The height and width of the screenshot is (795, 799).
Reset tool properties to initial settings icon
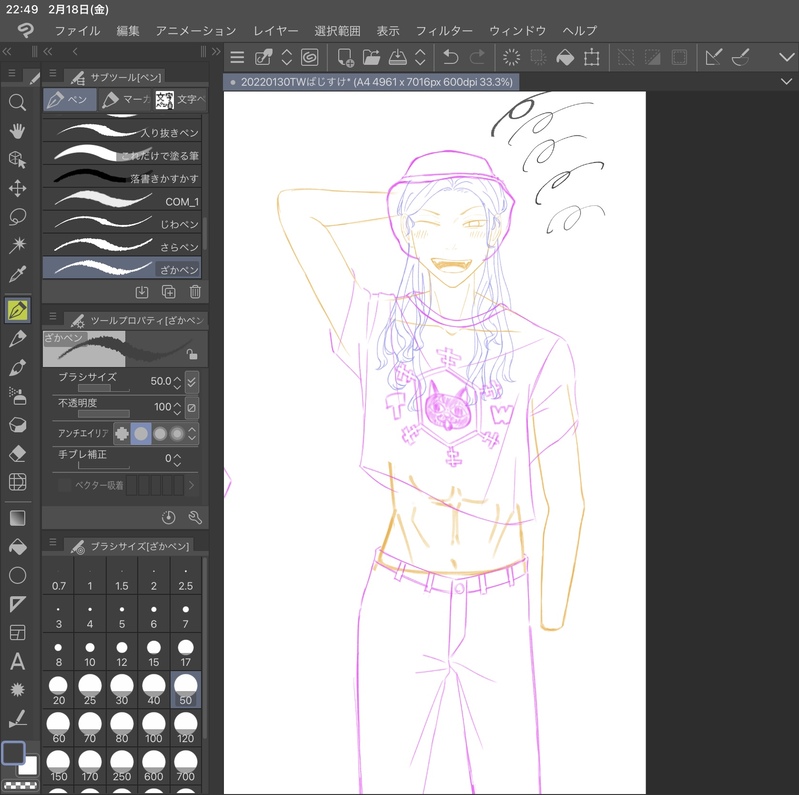168,517
